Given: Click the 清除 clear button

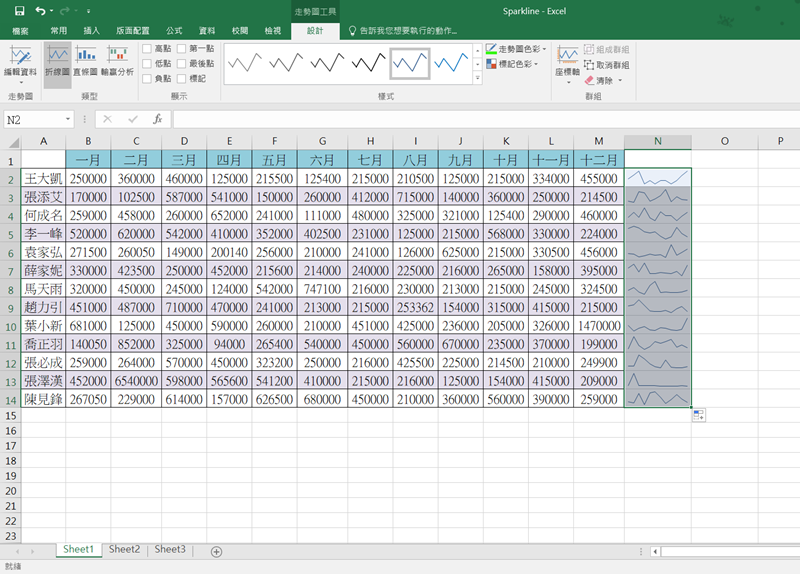Looking at the screenshot, I should pos(602,80).
